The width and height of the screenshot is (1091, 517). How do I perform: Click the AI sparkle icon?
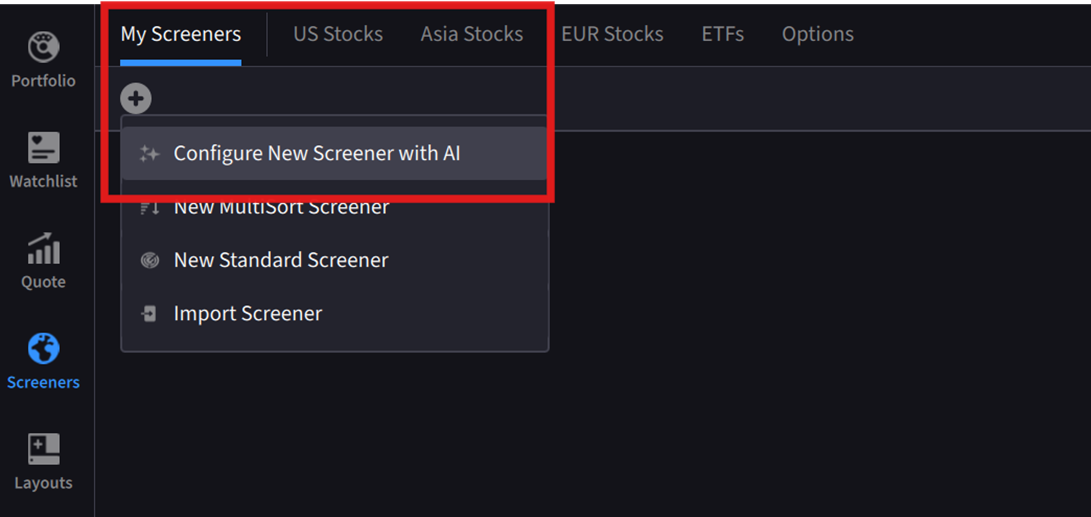(150, 154)
